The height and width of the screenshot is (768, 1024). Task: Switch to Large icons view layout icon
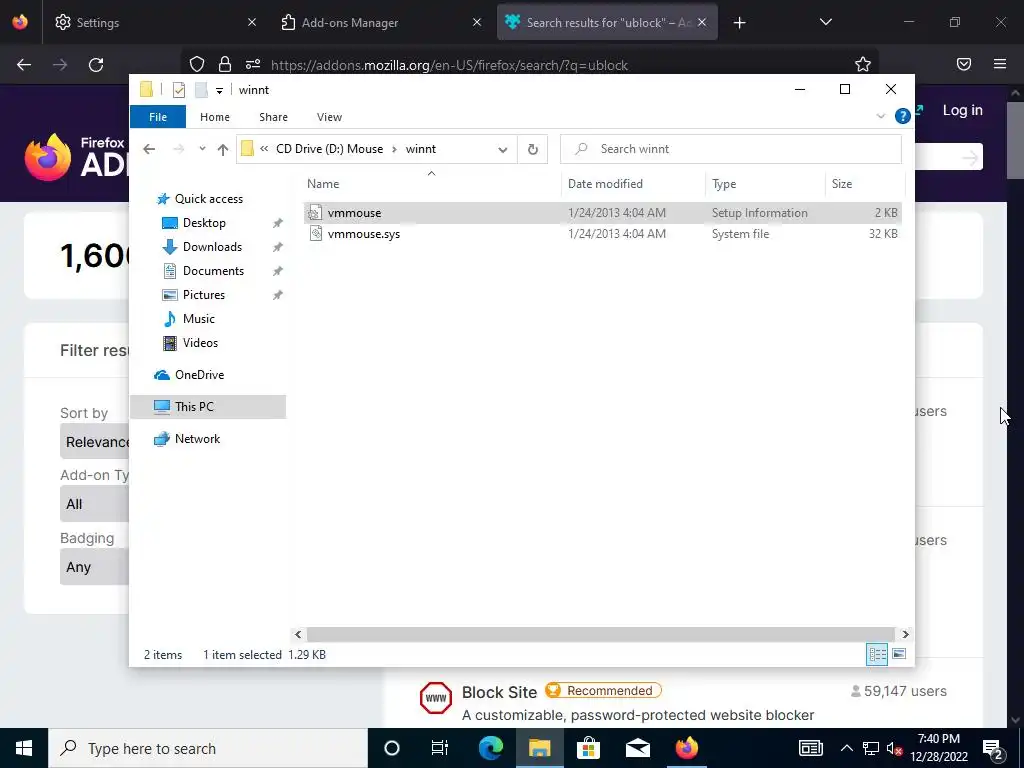click(x=899, y=654)
